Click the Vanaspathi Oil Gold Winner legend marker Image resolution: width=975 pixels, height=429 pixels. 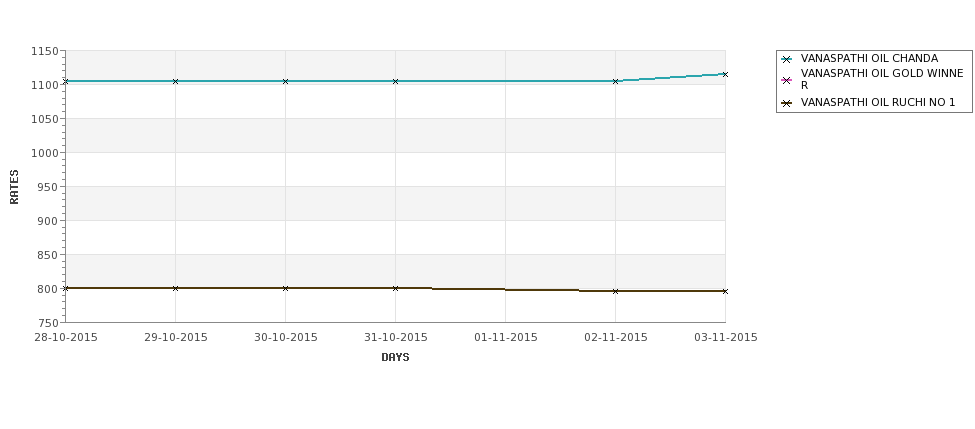pos(787,80)
